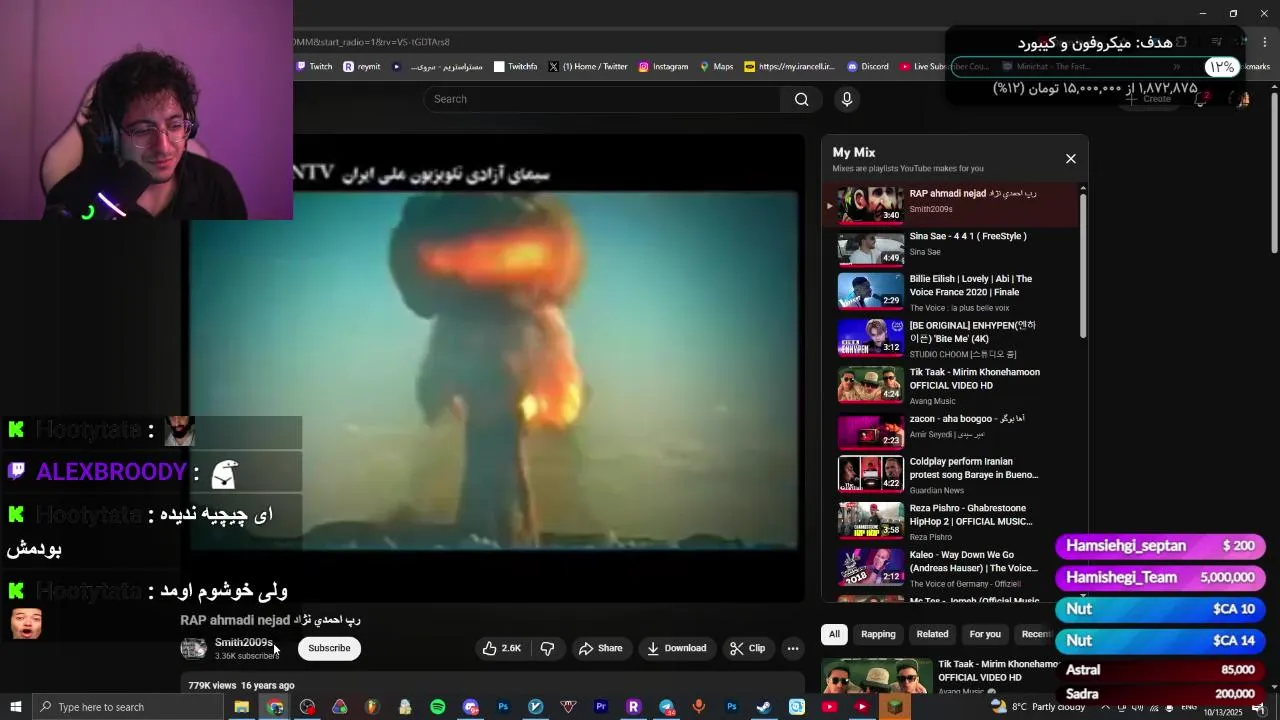Click current RAP ahmadi nejad mix entry
The height and width of the screenshot is (720, 1280).
point(950,205)
